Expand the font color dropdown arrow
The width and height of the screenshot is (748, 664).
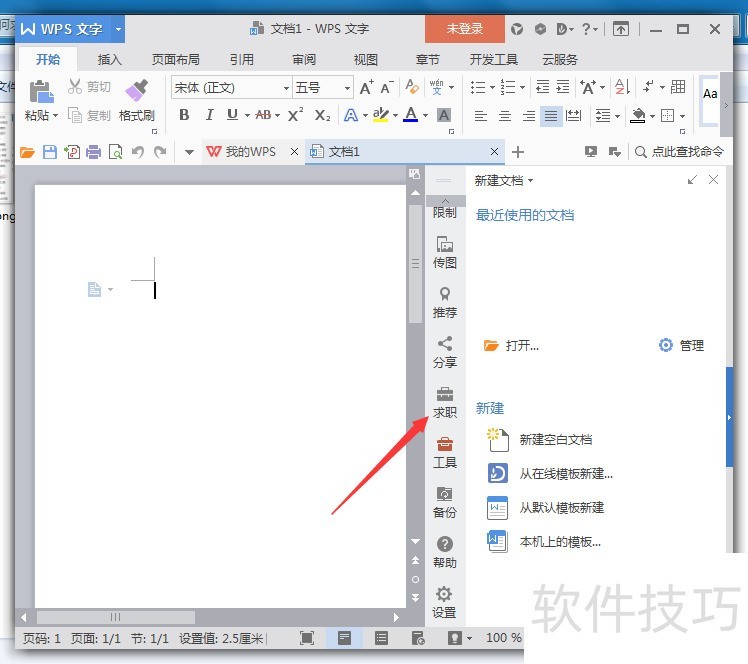425,115
